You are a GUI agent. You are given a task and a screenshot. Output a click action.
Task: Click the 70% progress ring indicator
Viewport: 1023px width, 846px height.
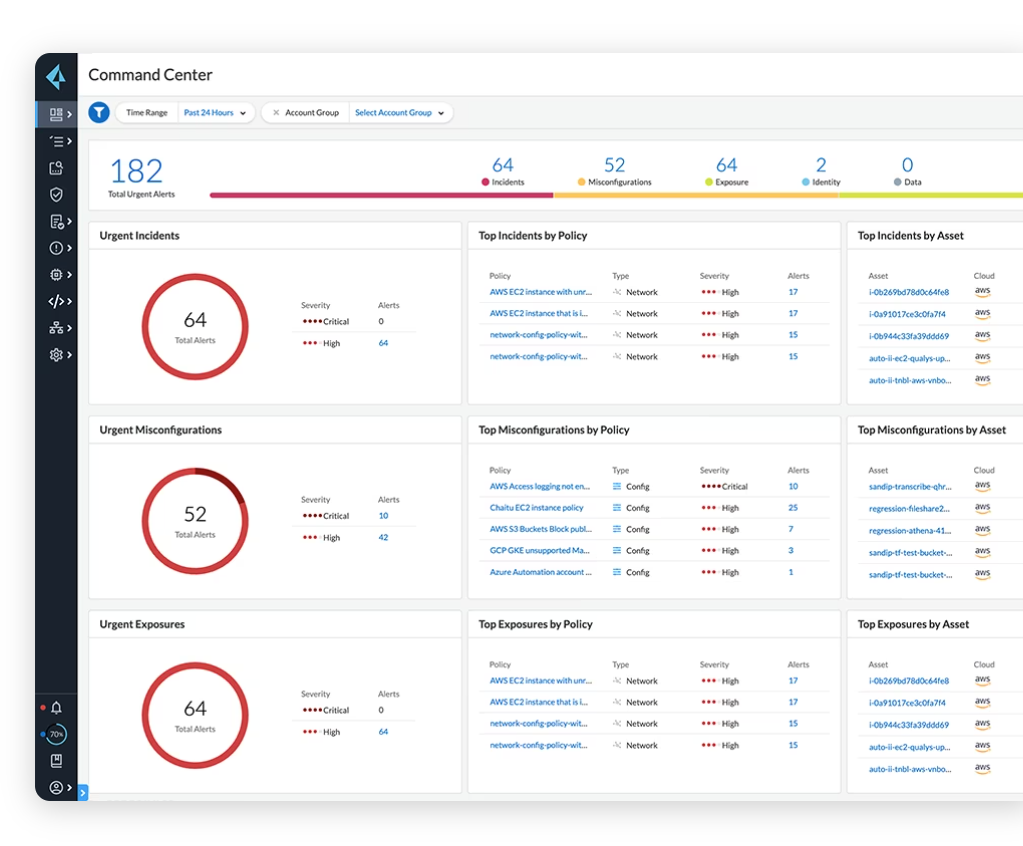pyautogui.click(x=57, y=734)
